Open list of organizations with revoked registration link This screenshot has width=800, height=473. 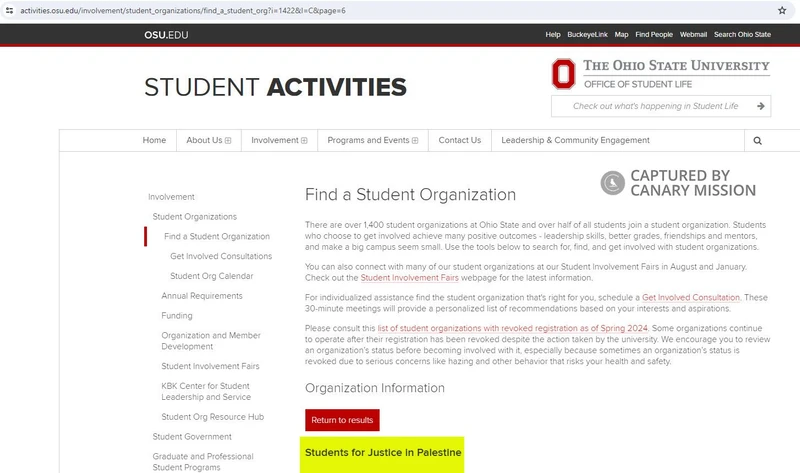click(513, 328)
